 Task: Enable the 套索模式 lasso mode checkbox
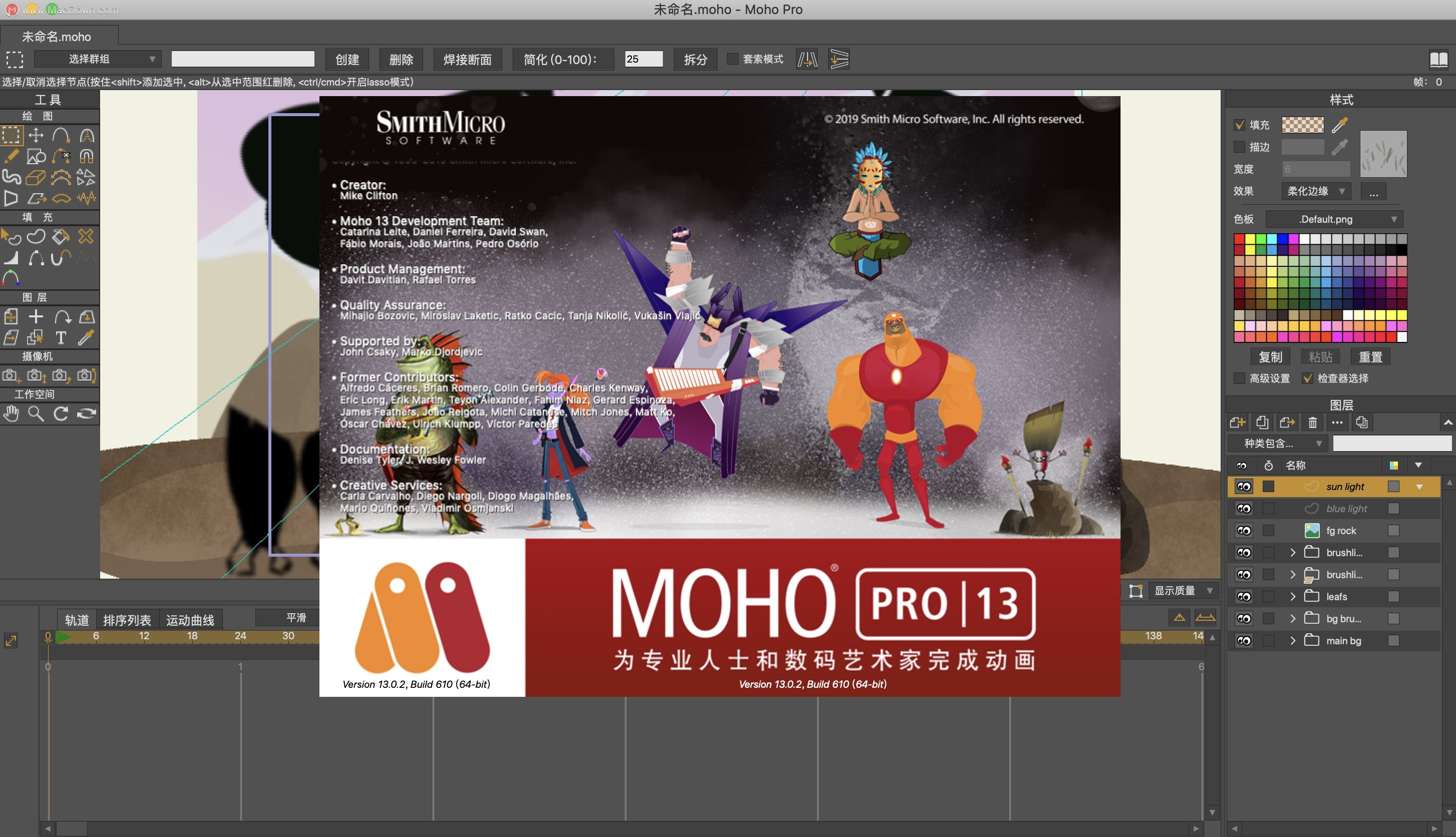733,59
